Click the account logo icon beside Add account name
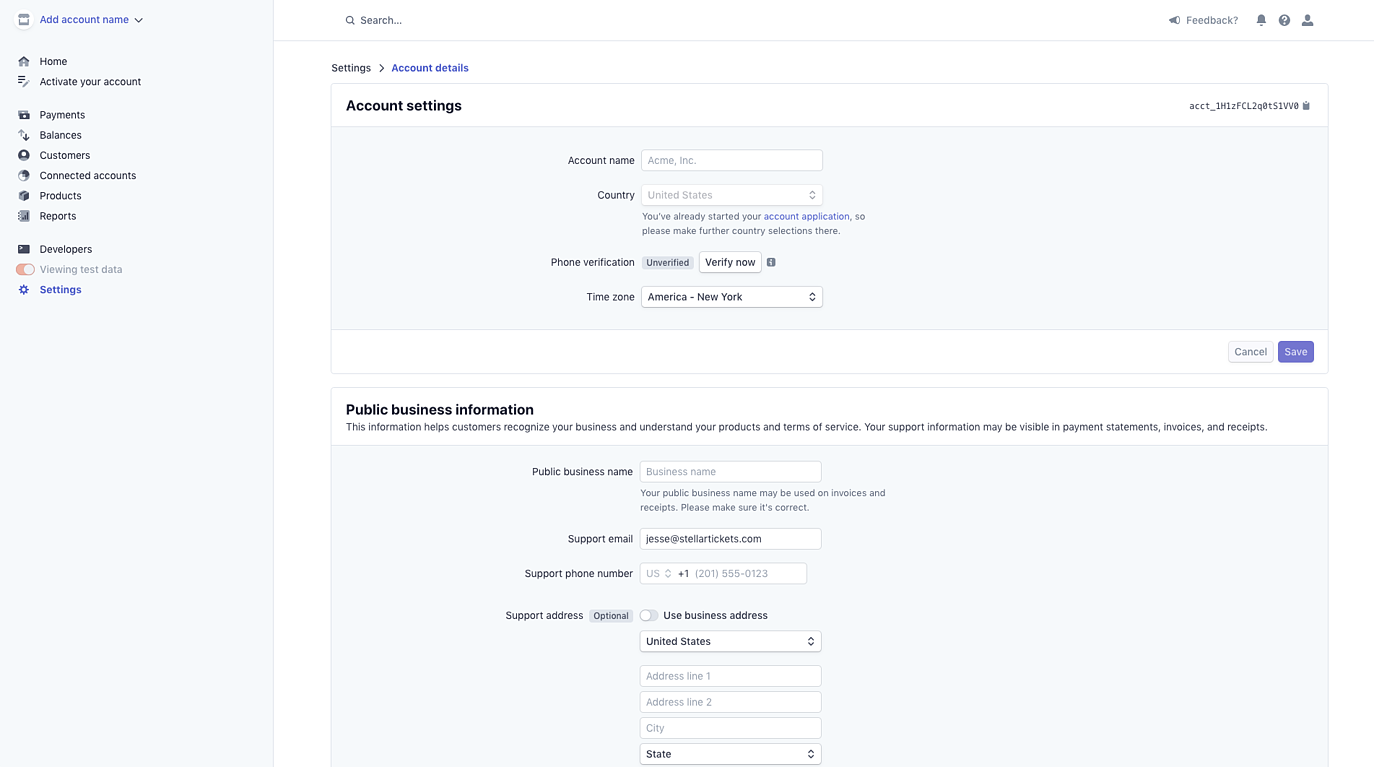The image size is (1374, 767). click(24, 20)
